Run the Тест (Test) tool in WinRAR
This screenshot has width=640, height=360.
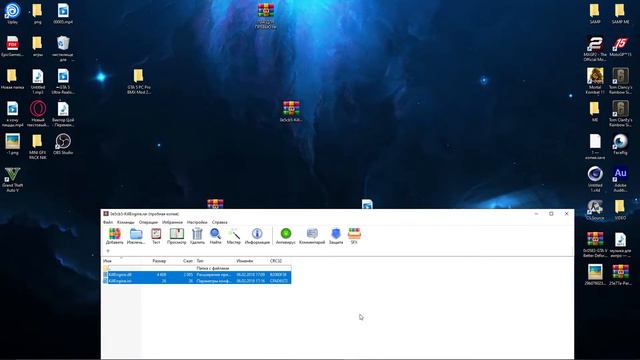point(156,236)
